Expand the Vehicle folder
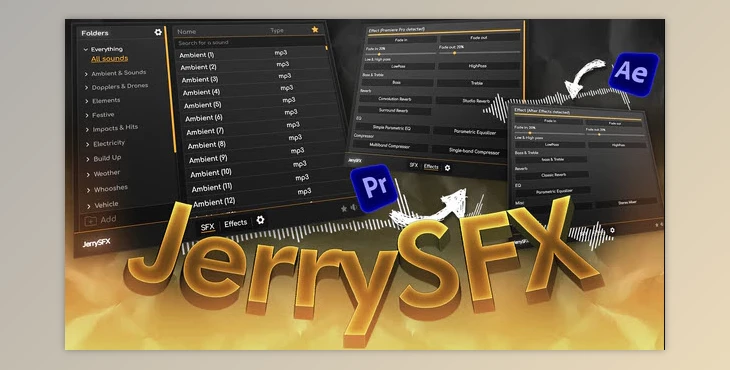 pyautogui.click(x=89, y=206)
